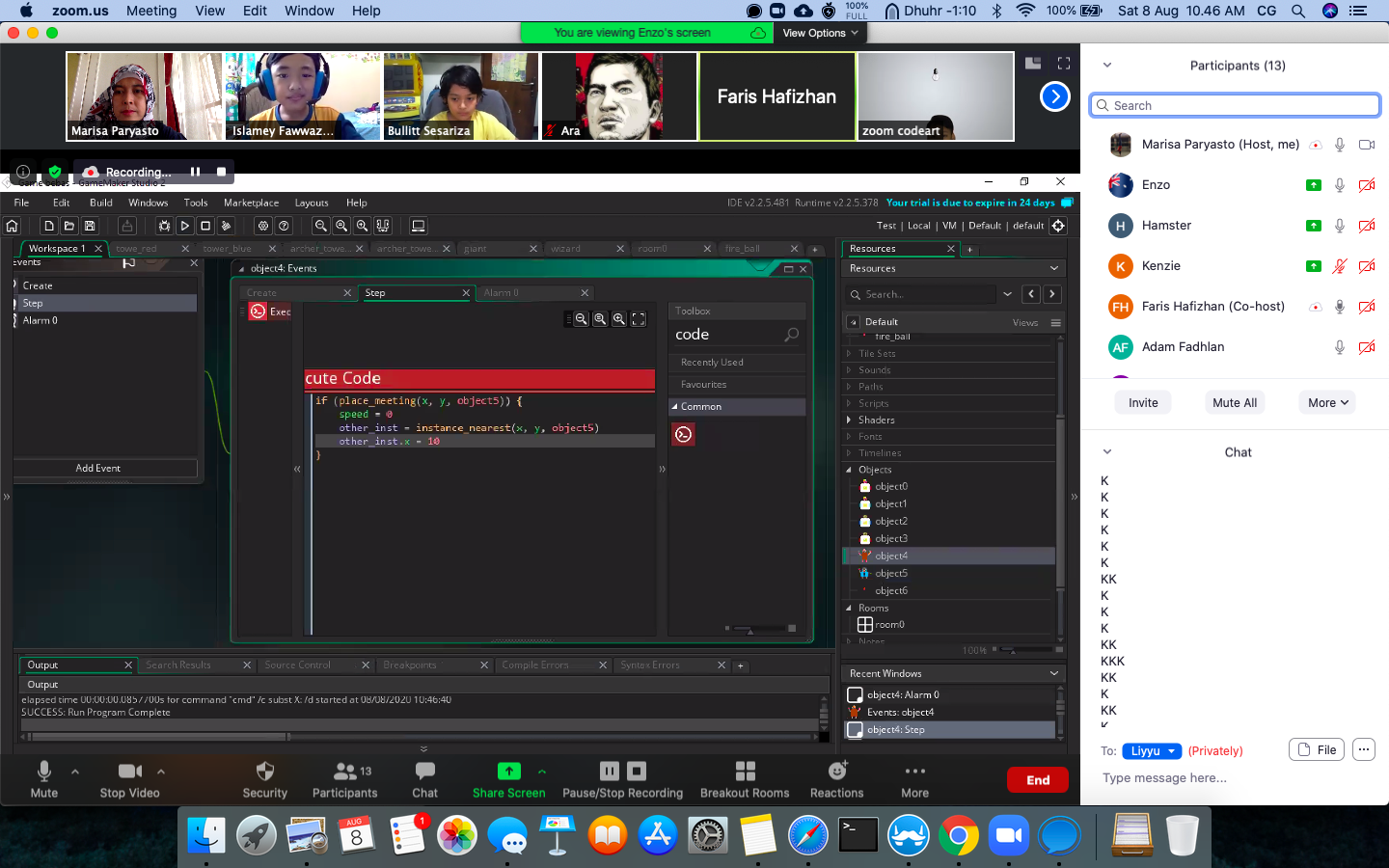Collapse the Rooms folder in Resources
Viewport: 1389px width, 868px height.
(849, 608)
